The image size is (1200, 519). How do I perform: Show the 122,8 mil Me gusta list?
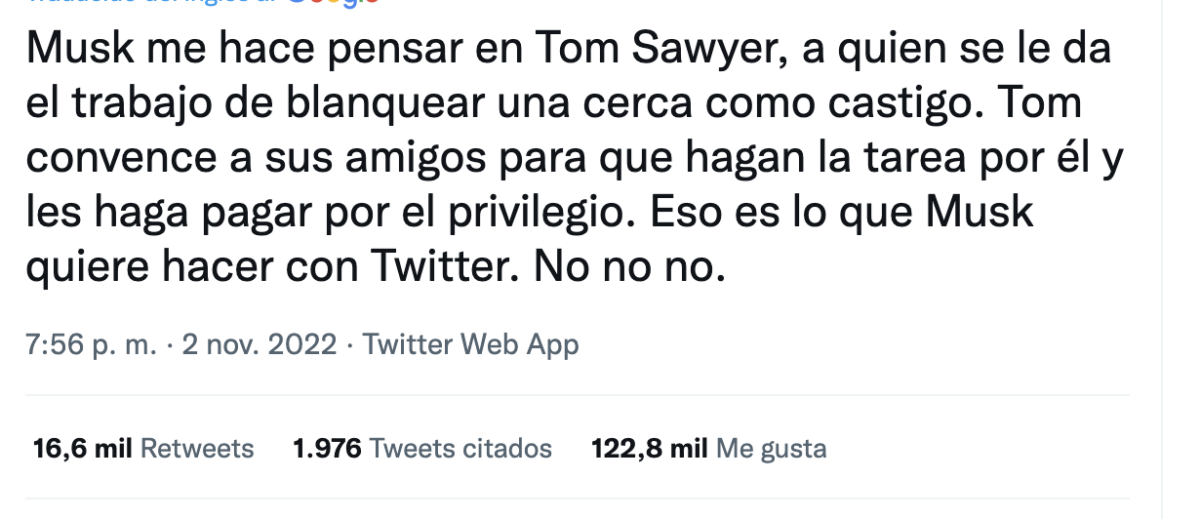[710, 449]
